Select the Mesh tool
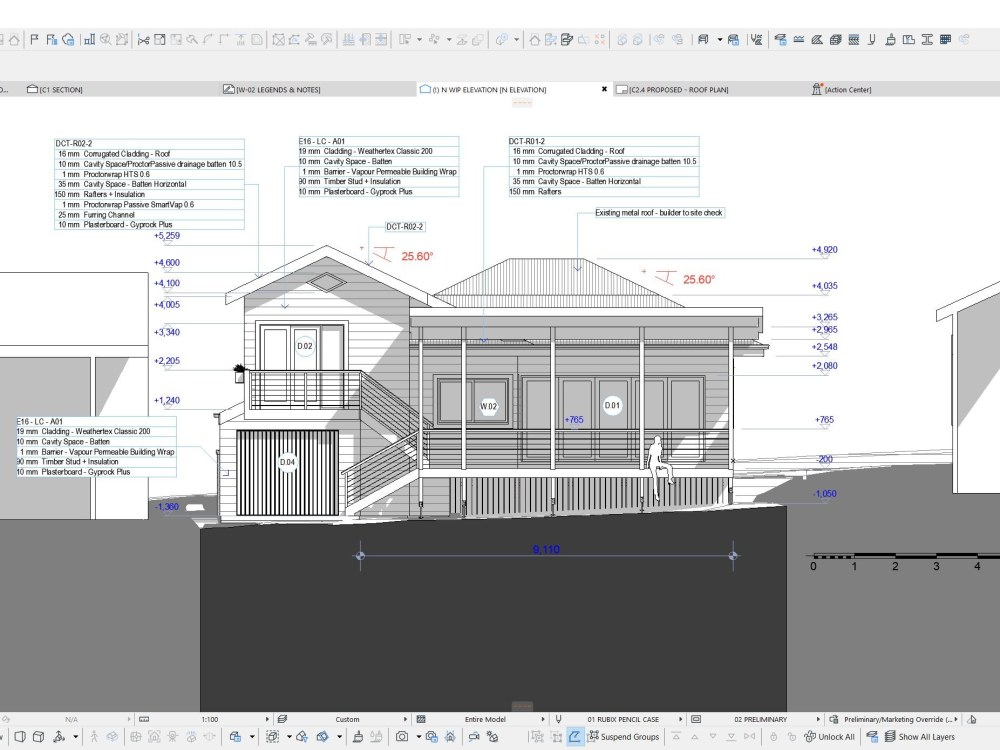Image resolution: width=1000 pixels, height=750 pixels. point(798,40)
